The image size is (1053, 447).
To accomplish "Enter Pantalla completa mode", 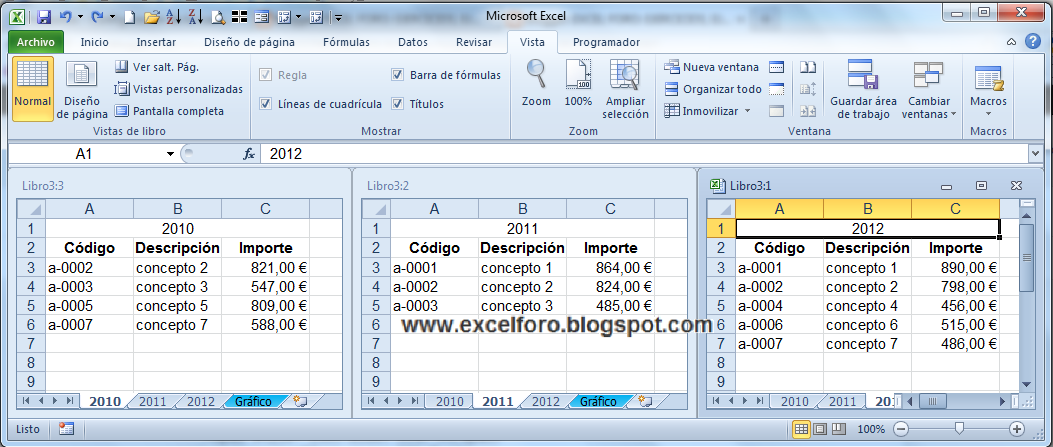I will (x=169, y=111).
